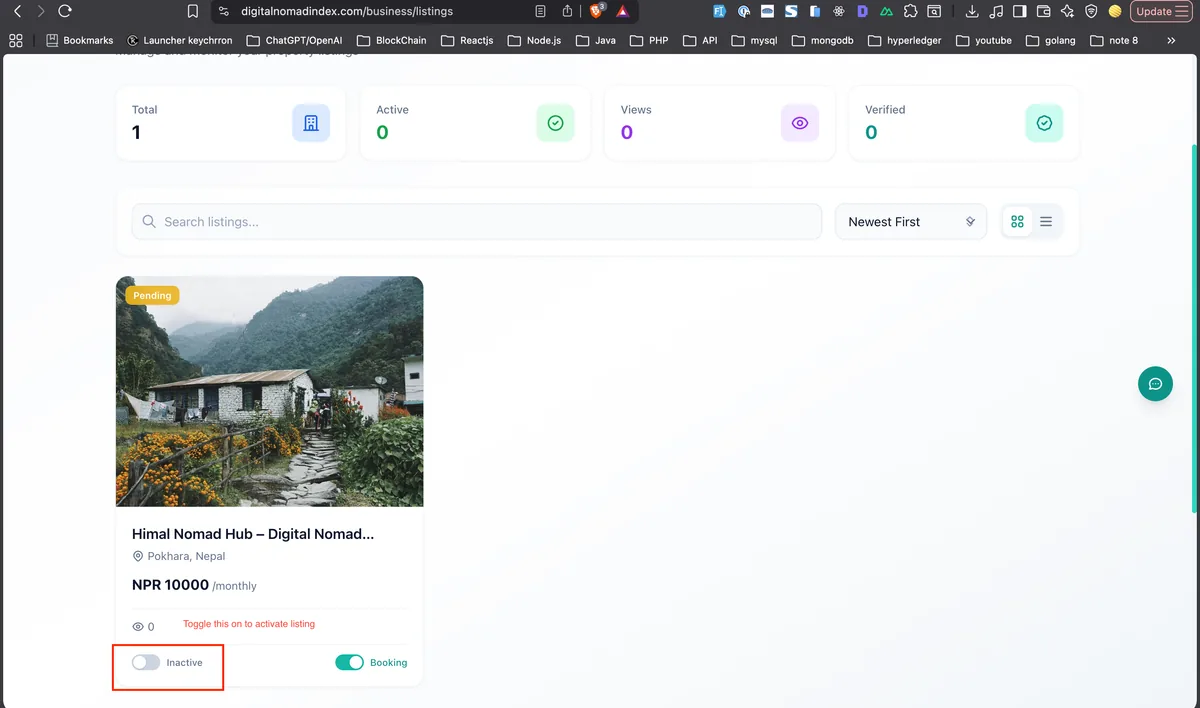The height and width of the screenshot is (708, 1200).
Task: Click the Toggle this on to activate link
Action: (247, 623)
